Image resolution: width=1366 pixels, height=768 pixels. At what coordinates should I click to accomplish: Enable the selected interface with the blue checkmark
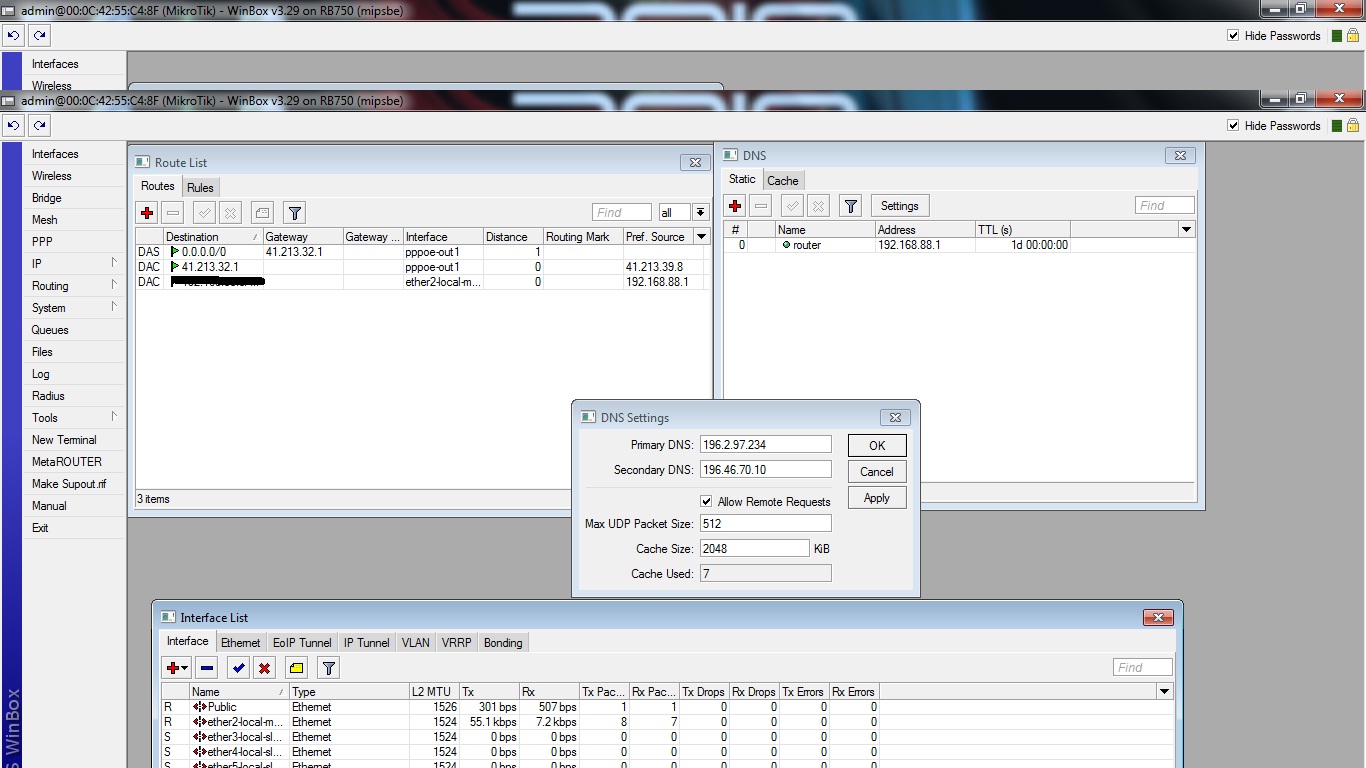click(238, 667)
